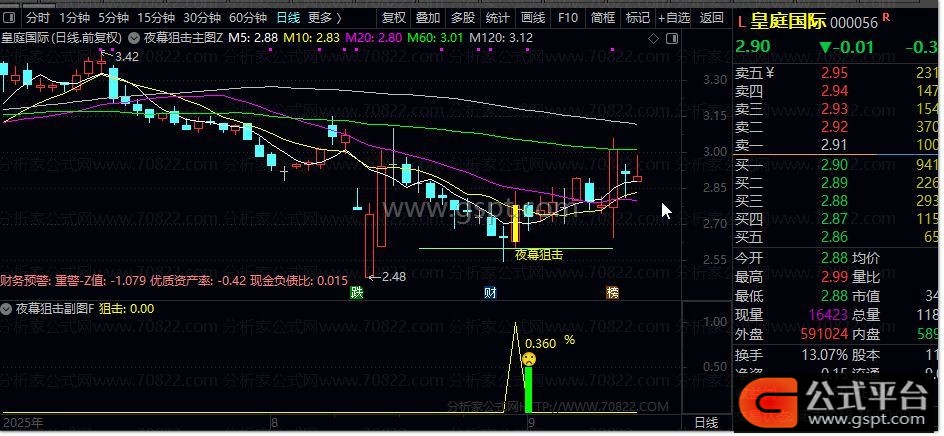Click the sad face signal icon
944x436 pixels.
click(x=529, y=360)
